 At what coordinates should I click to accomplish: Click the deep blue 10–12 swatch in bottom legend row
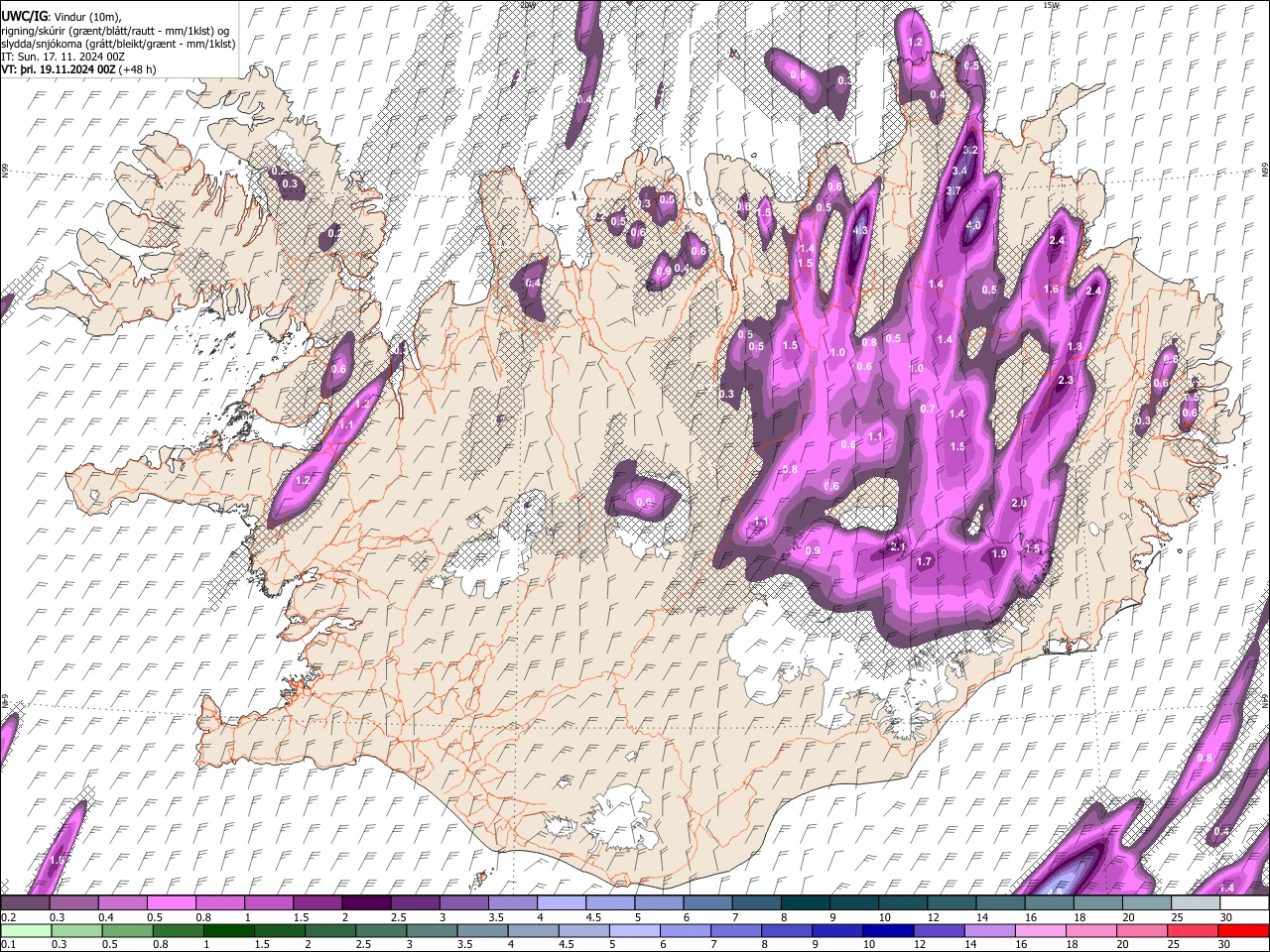pos(886,930)
